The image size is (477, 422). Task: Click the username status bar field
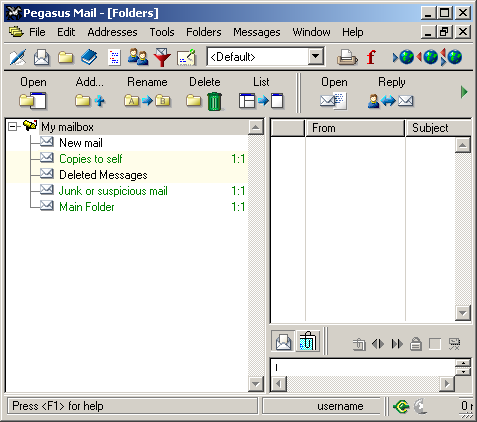click(x=322, y=406)
